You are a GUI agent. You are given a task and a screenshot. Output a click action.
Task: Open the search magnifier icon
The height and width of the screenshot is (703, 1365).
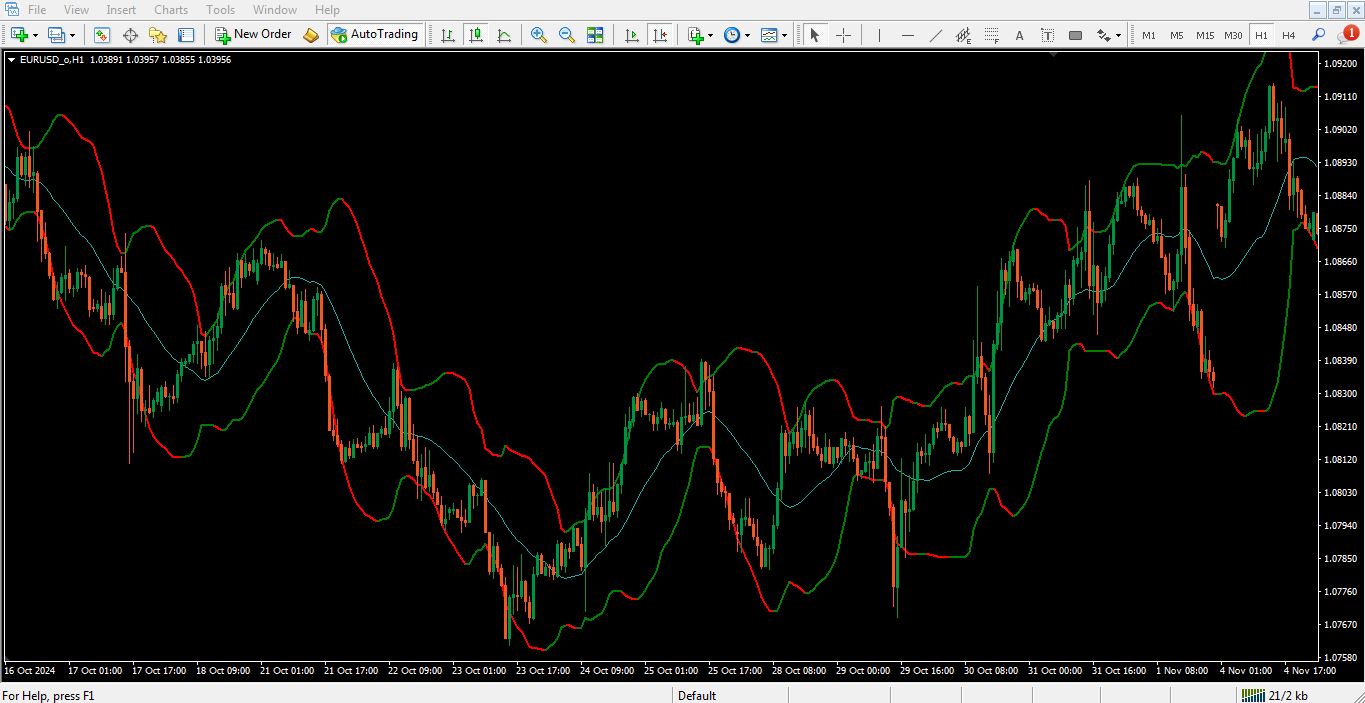1319,35
